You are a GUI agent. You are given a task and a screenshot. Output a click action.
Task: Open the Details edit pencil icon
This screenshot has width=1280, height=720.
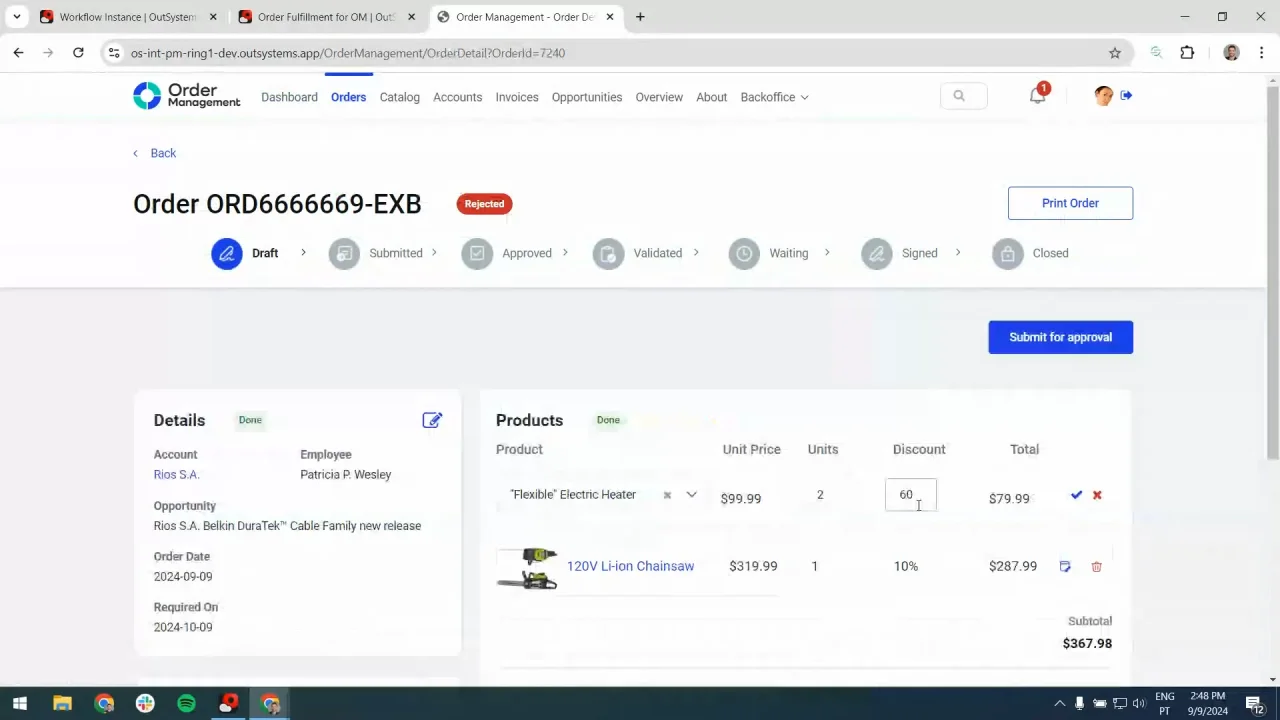(x=432, y=420)
